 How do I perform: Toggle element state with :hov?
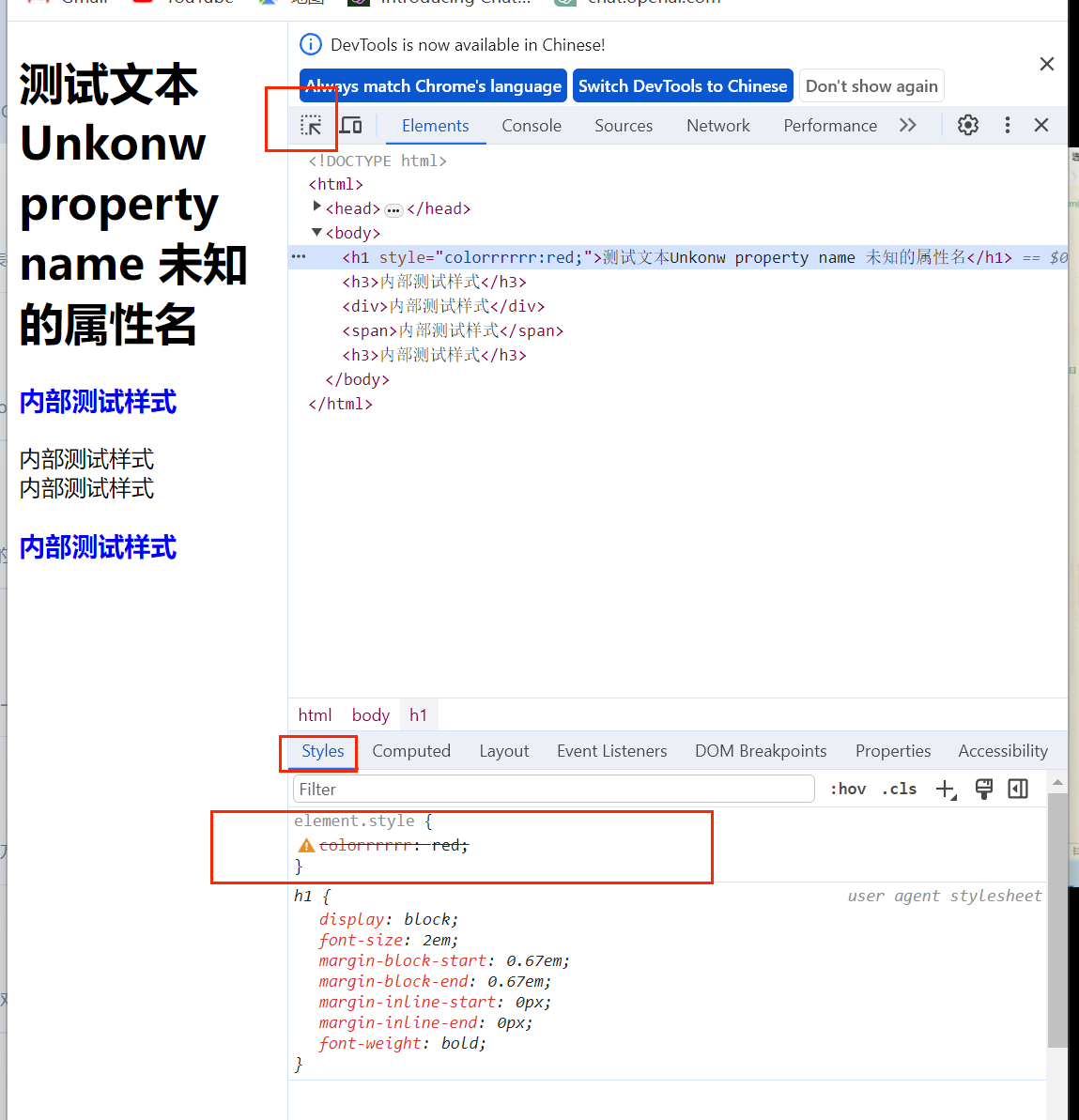click(847, 790)
